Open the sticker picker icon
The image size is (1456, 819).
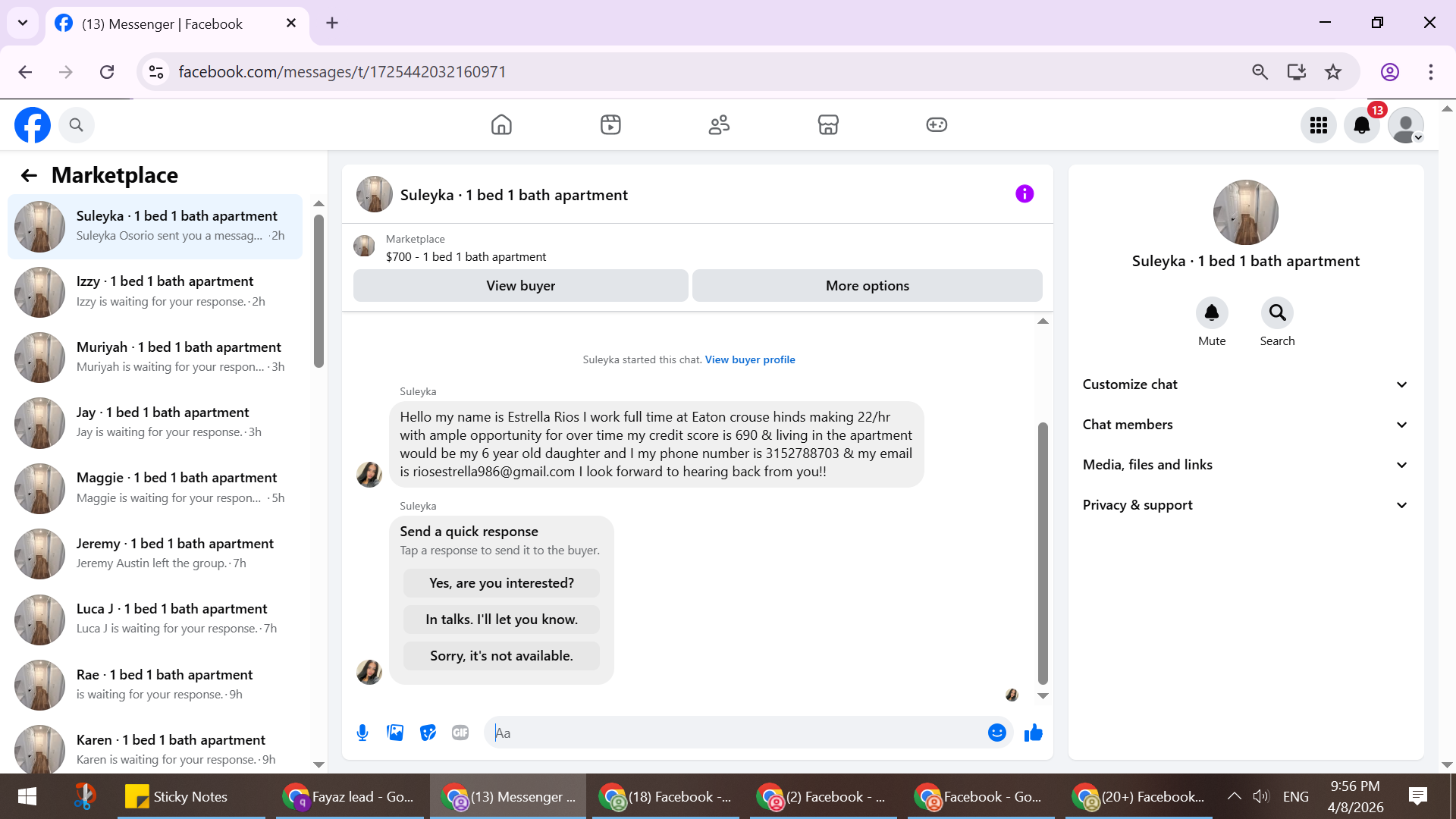click(428, 733)
